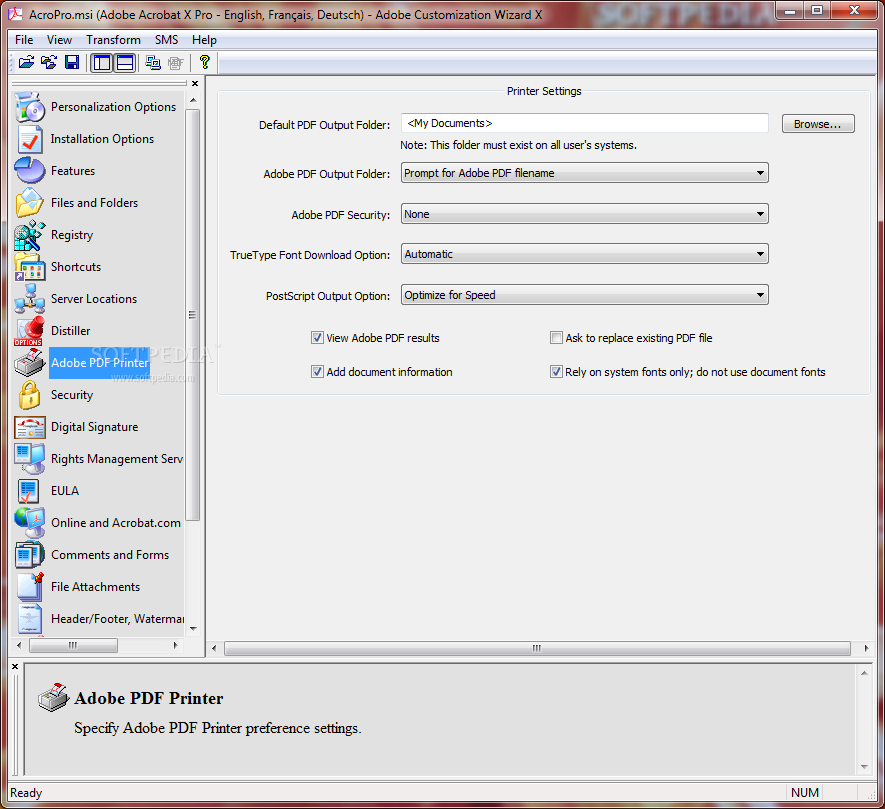Click main panel horizontal scrollbar right arrow
Viewport: 885px width, 809px height.
pyautogui.click(x=866, y=648)
